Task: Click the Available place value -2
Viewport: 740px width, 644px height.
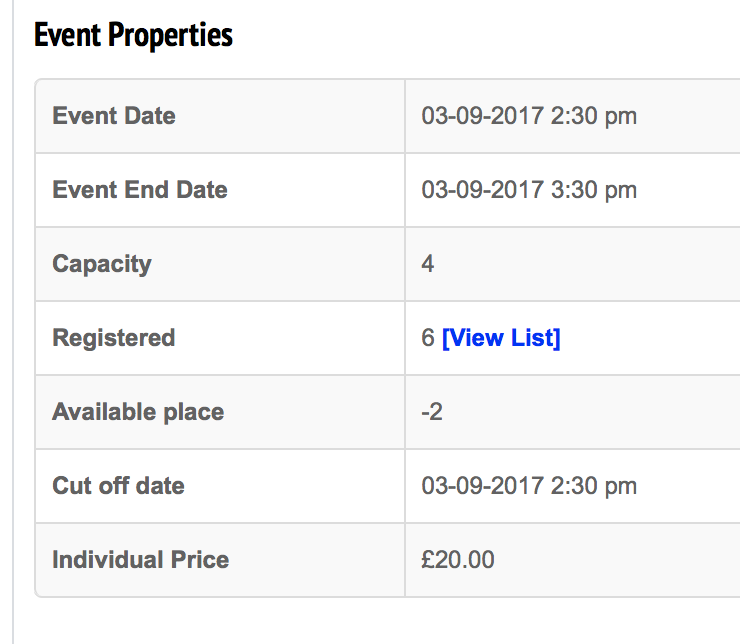Action: click(x=432, y=412)
